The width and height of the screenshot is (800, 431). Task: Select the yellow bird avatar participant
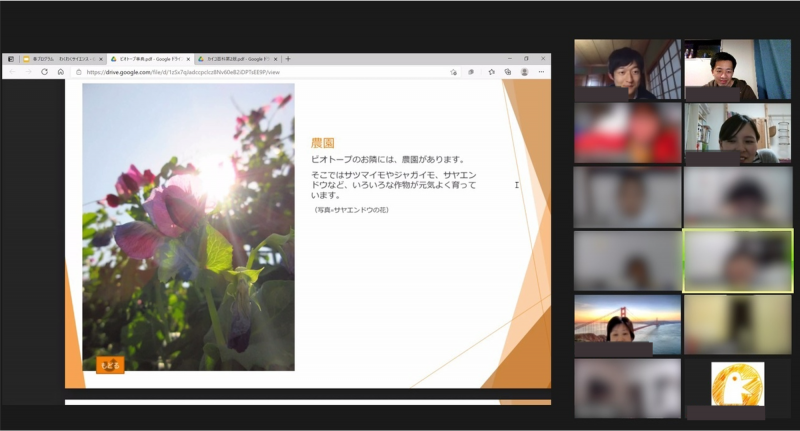click(738, 389)
